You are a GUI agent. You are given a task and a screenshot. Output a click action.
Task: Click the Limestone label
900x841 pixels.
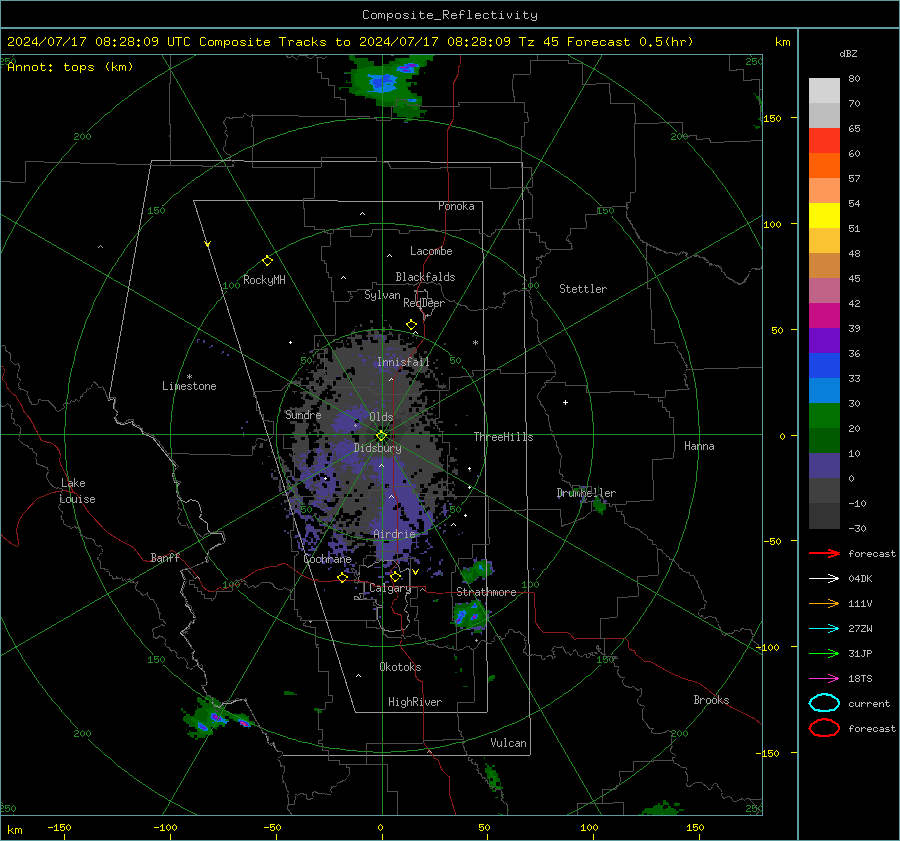coord(189,386)
